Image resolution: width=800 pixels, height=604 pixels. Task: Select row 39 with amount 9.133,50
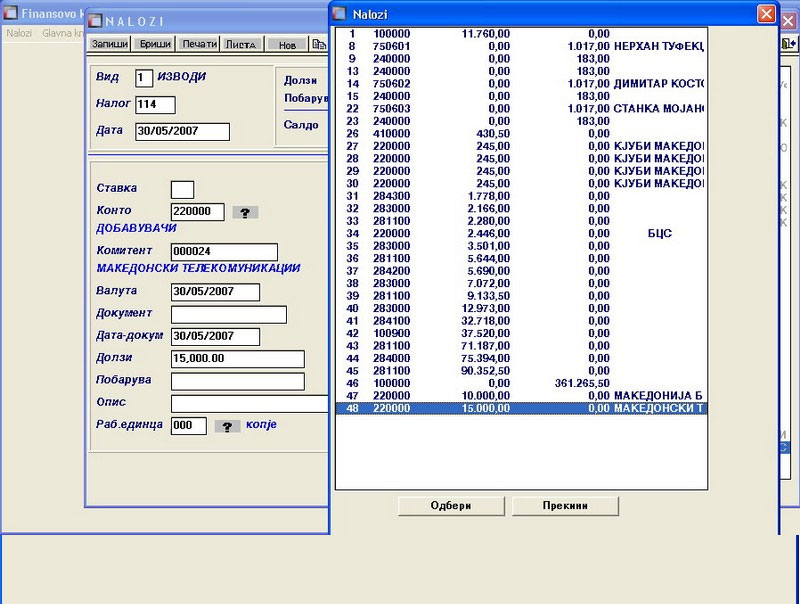(x=521, y=296)
